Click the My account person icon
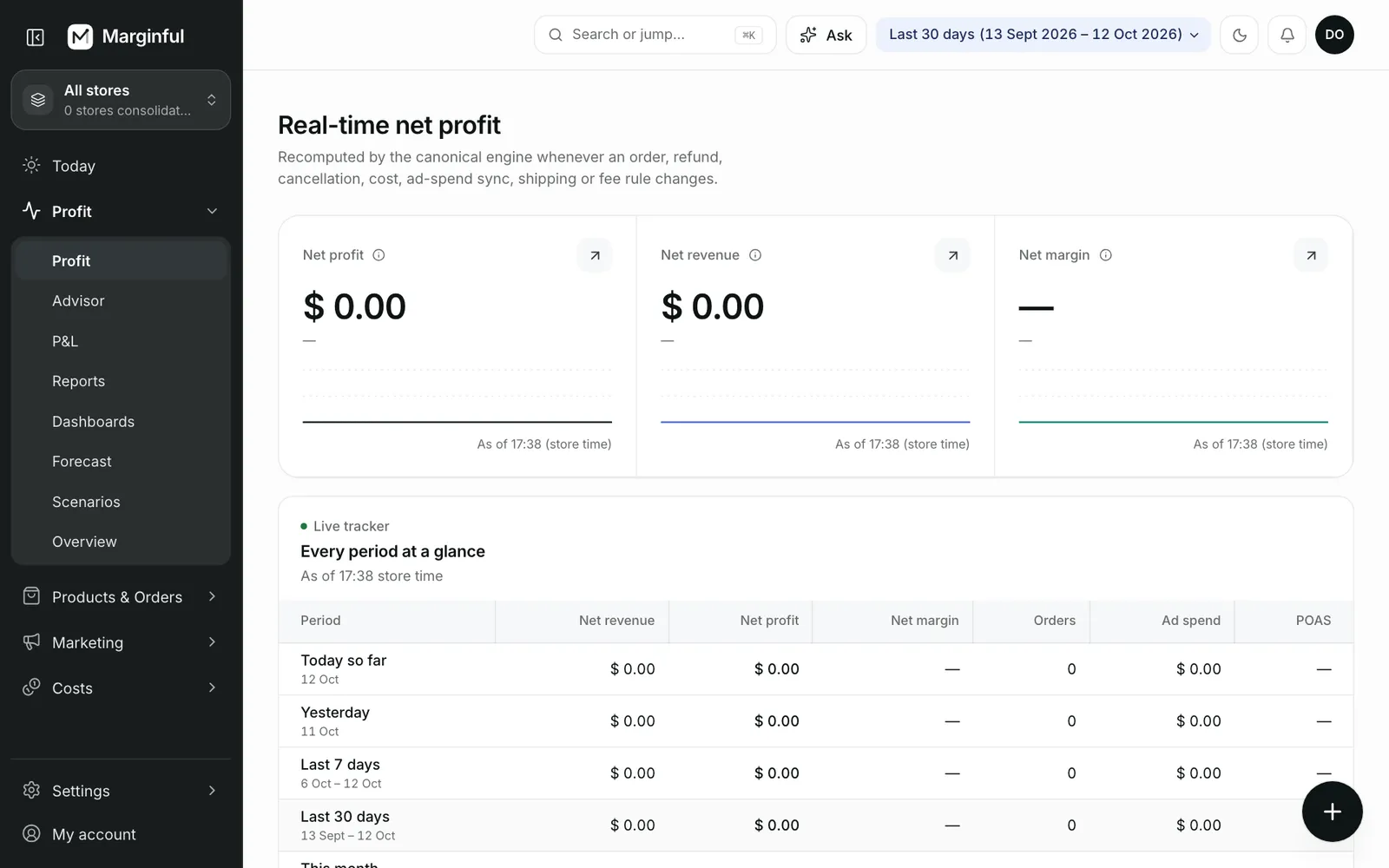This screenshot has height=868, width=1389. click(31, 833)
